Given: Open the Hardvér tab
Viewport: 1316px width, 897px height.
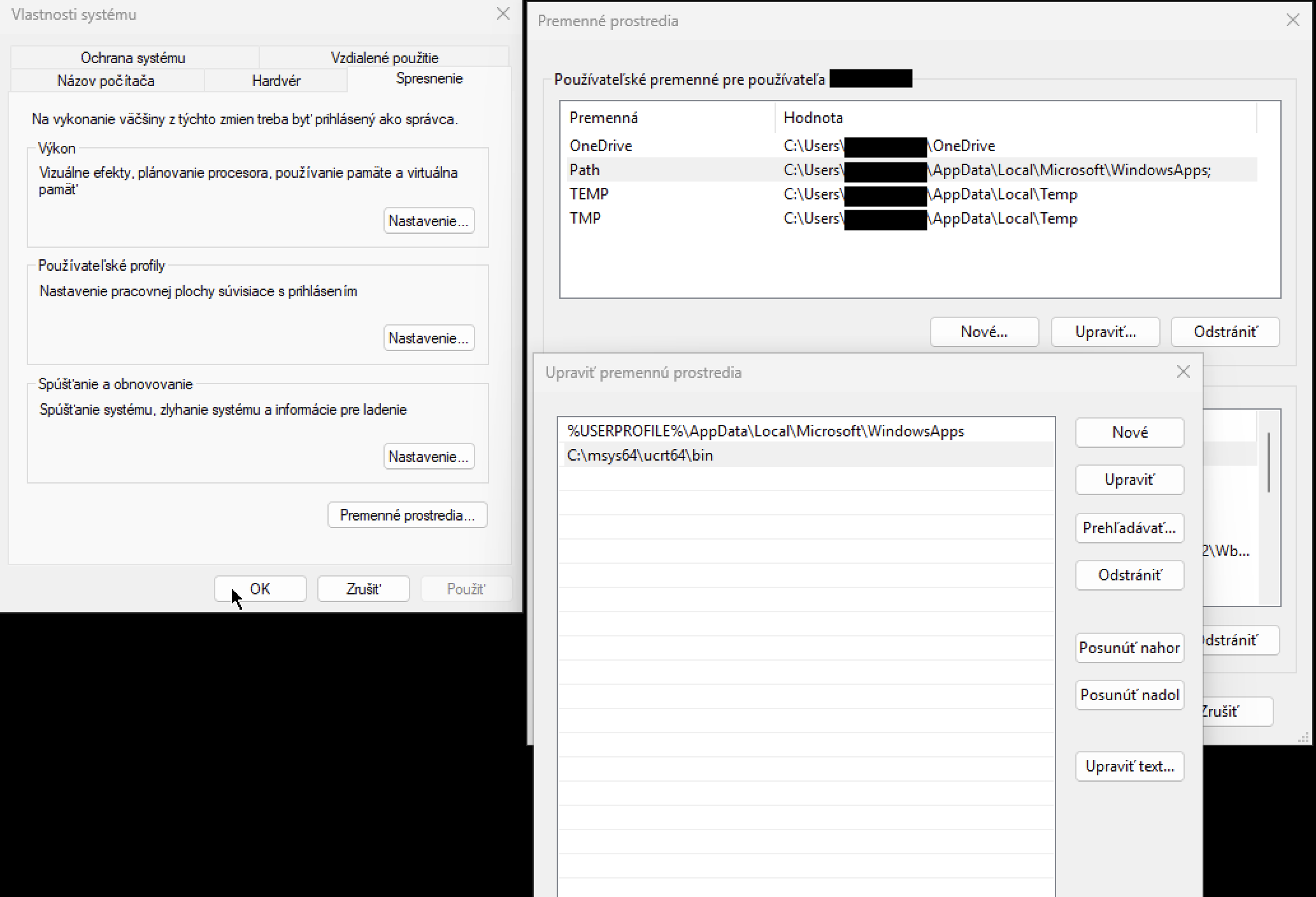Looking at the screenshot, I should (276, 81).
